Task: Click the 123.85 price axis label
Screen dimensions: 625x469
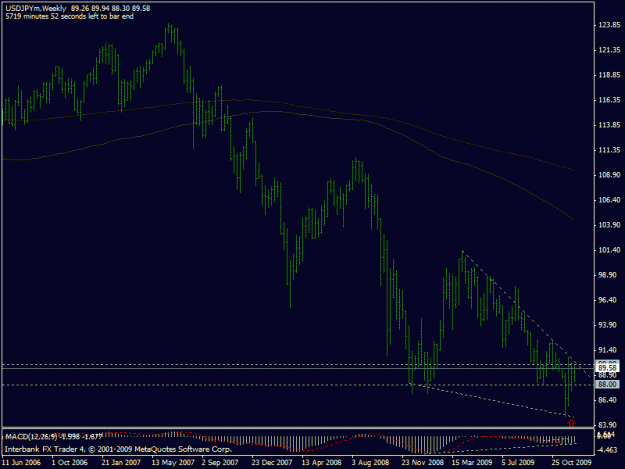Action: (x=609, y=25)
